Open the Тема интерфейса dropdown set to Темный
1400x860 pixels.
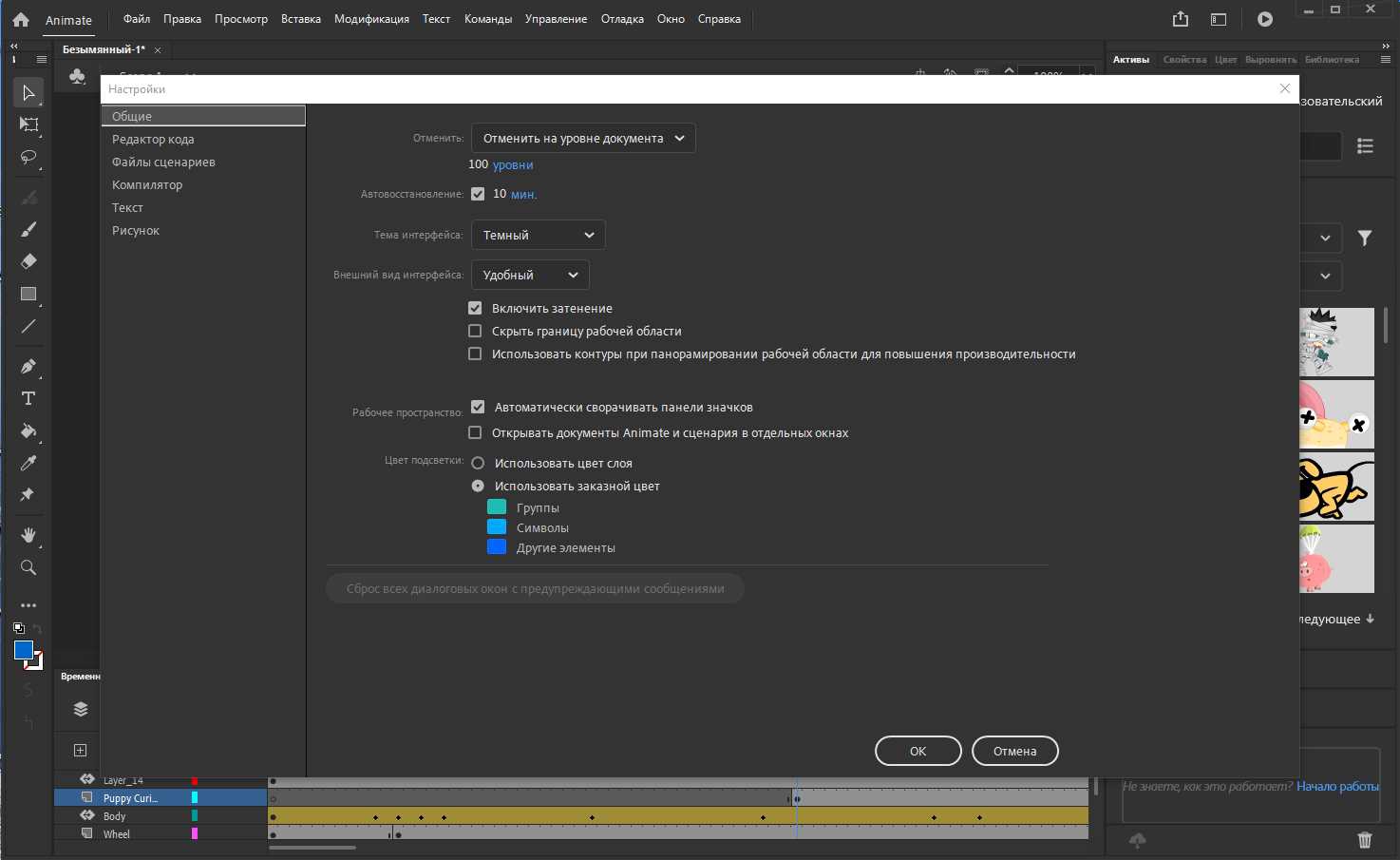pyautogui.click(x=539, y=235)
